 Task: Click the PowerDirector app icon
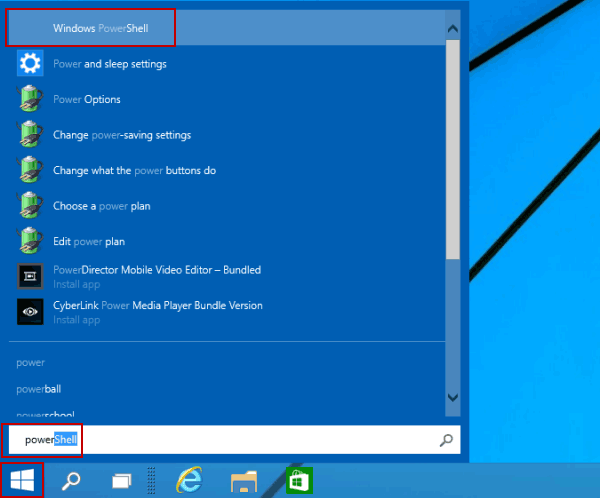click(x=30, y=276)
